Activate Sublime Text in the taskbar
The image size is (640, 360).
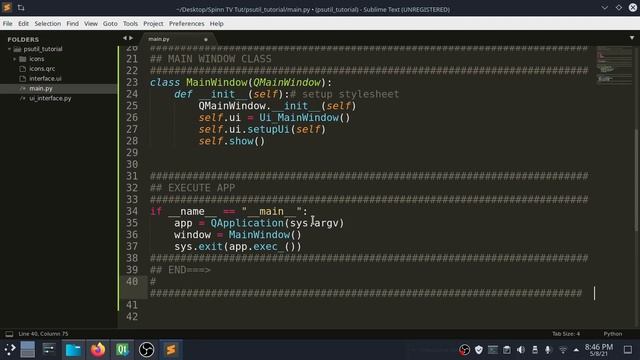coord(171,350)
